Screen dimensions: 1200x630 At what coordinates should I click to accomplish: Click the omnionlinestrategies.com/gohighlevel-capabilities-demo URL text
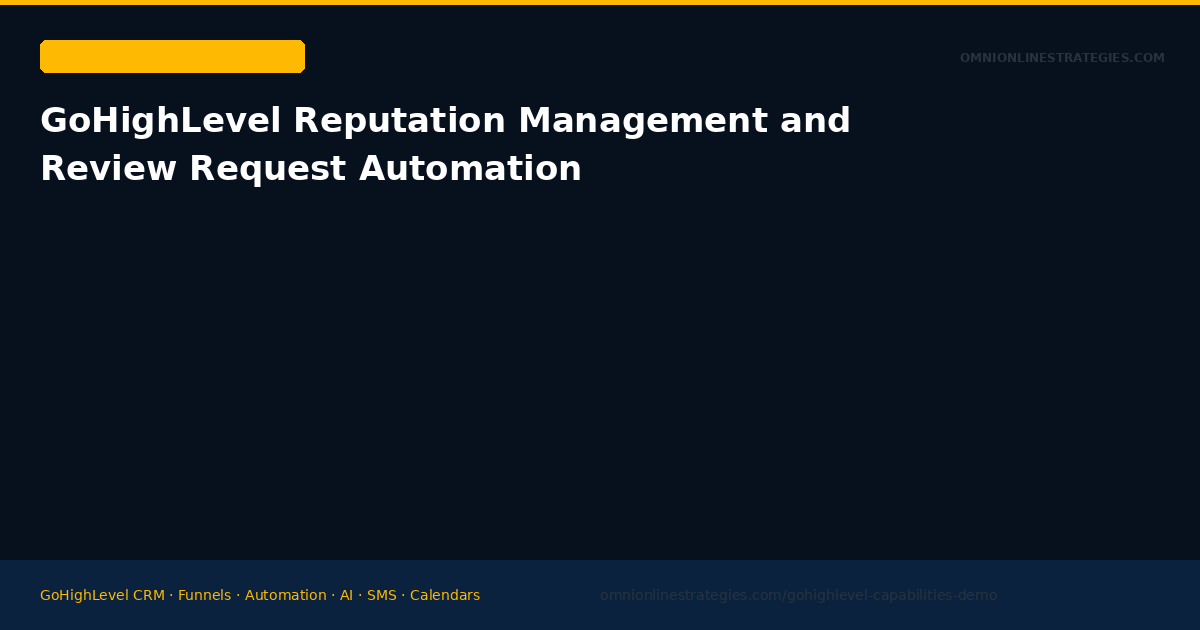pos(798,595)
